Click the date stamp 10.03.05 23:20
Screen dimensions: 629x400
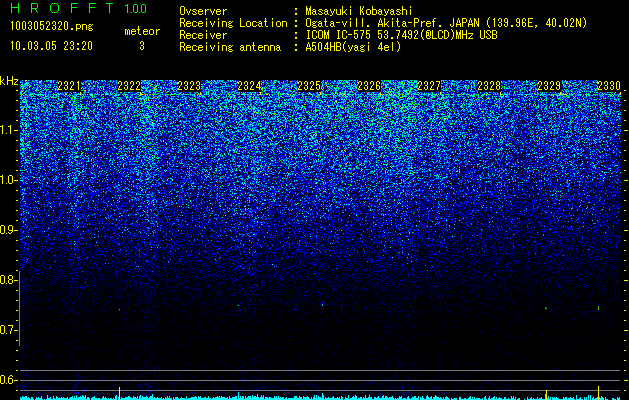coord(51,46)
